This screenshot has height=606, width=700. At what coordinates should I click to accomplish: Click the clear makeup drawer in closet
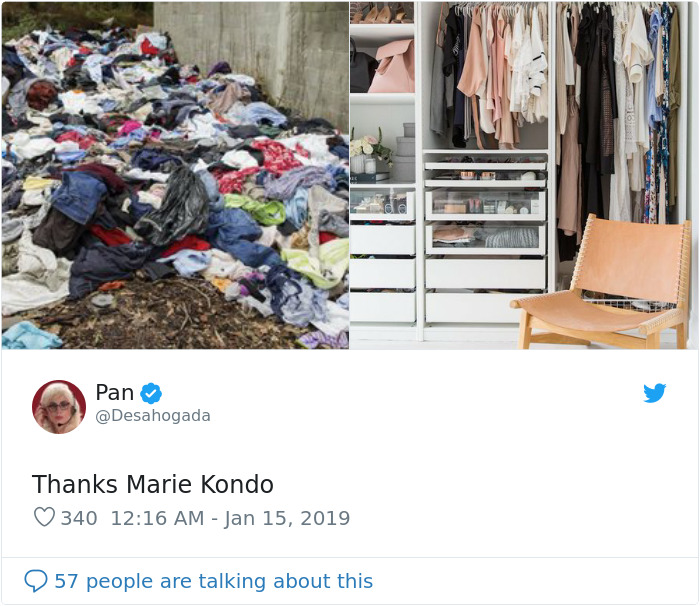[x=485, y=205]
